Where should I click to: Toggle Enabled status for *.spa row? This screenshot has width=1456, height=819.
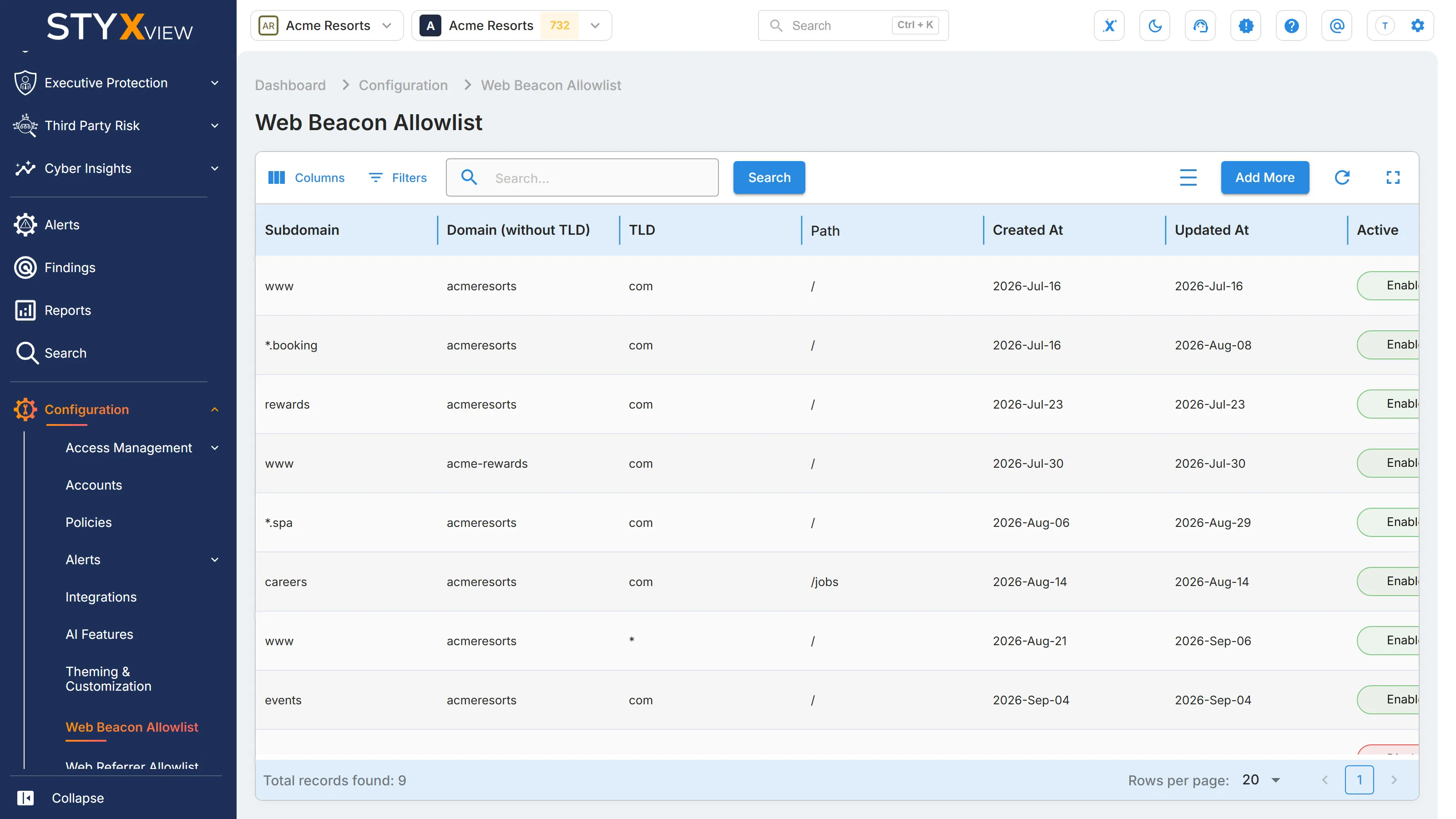[1388, 522]
